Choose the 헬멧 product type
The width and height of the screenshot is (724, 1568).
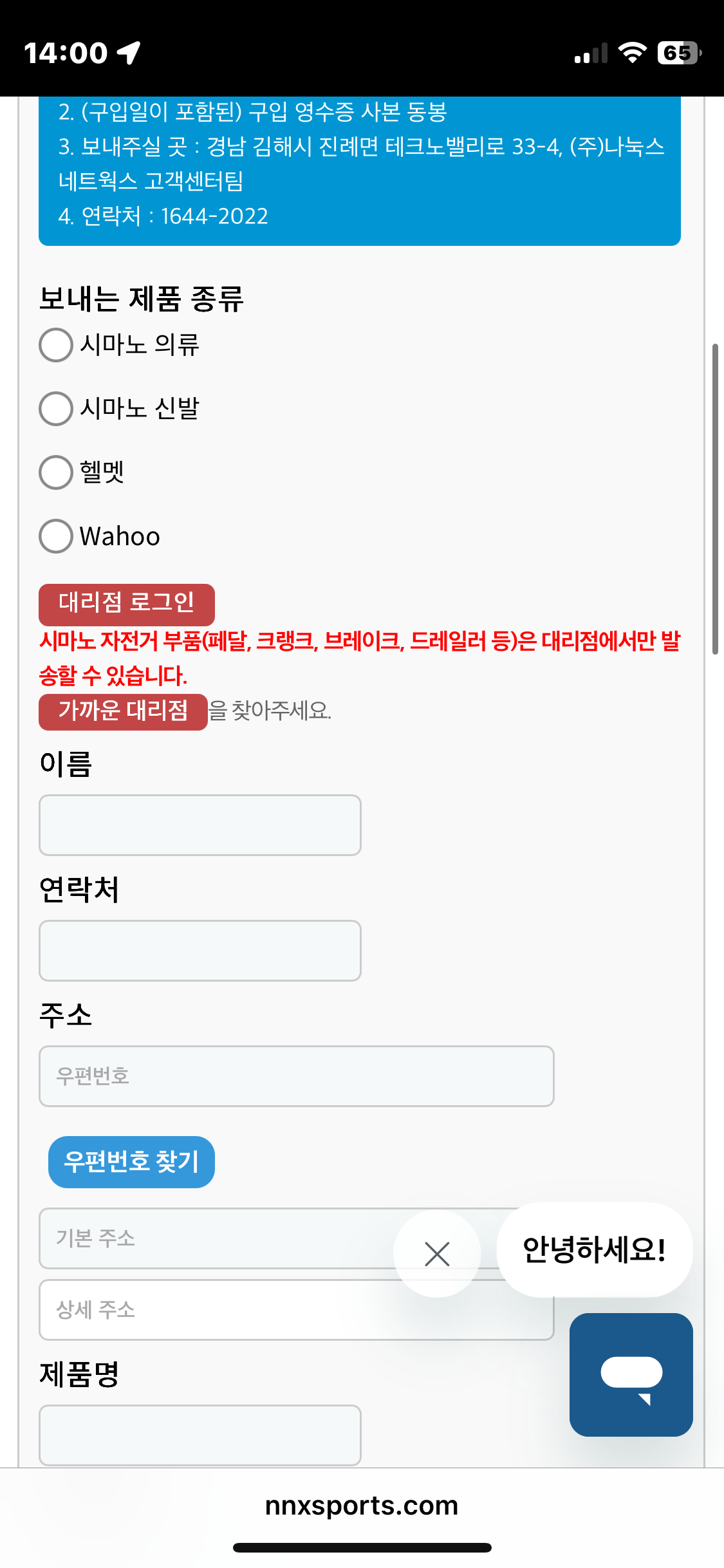(56, 472)
